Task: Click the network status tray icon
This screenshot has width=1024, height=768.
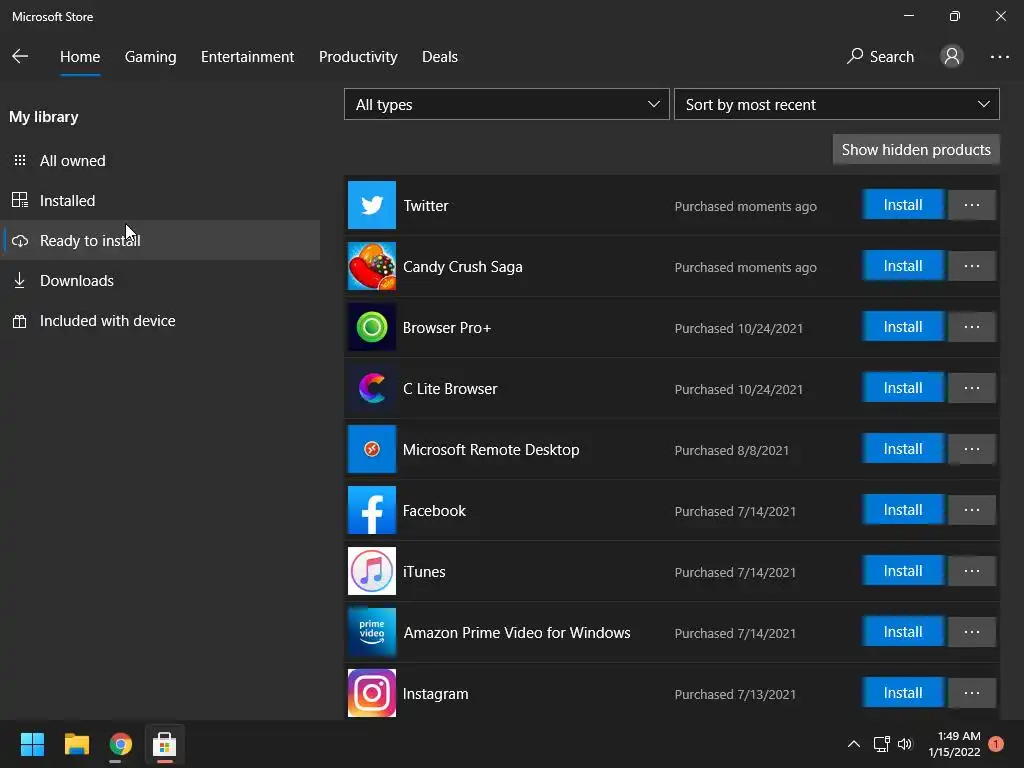Action: click(882, 744)
